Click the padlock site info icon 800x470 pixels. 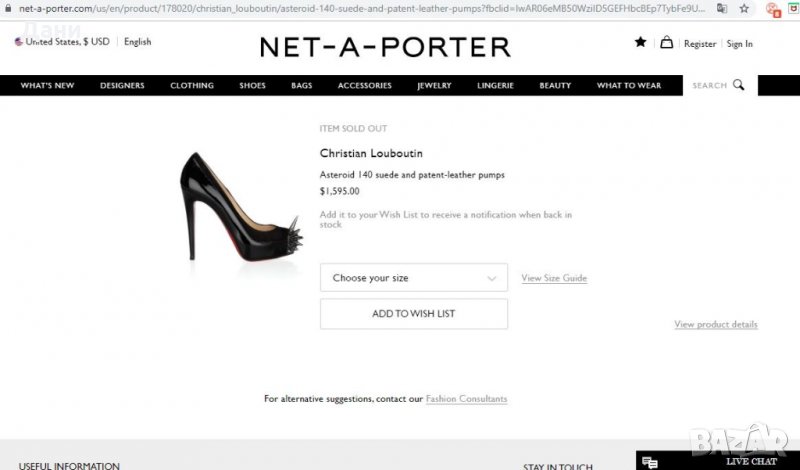(7, 8)
